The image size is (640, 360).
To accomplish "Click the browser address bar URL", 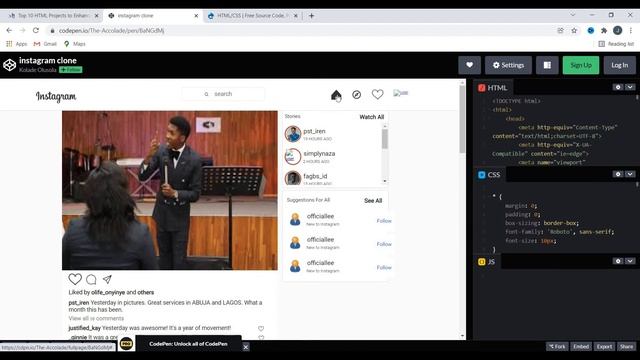I will click(x=111, y=31).
